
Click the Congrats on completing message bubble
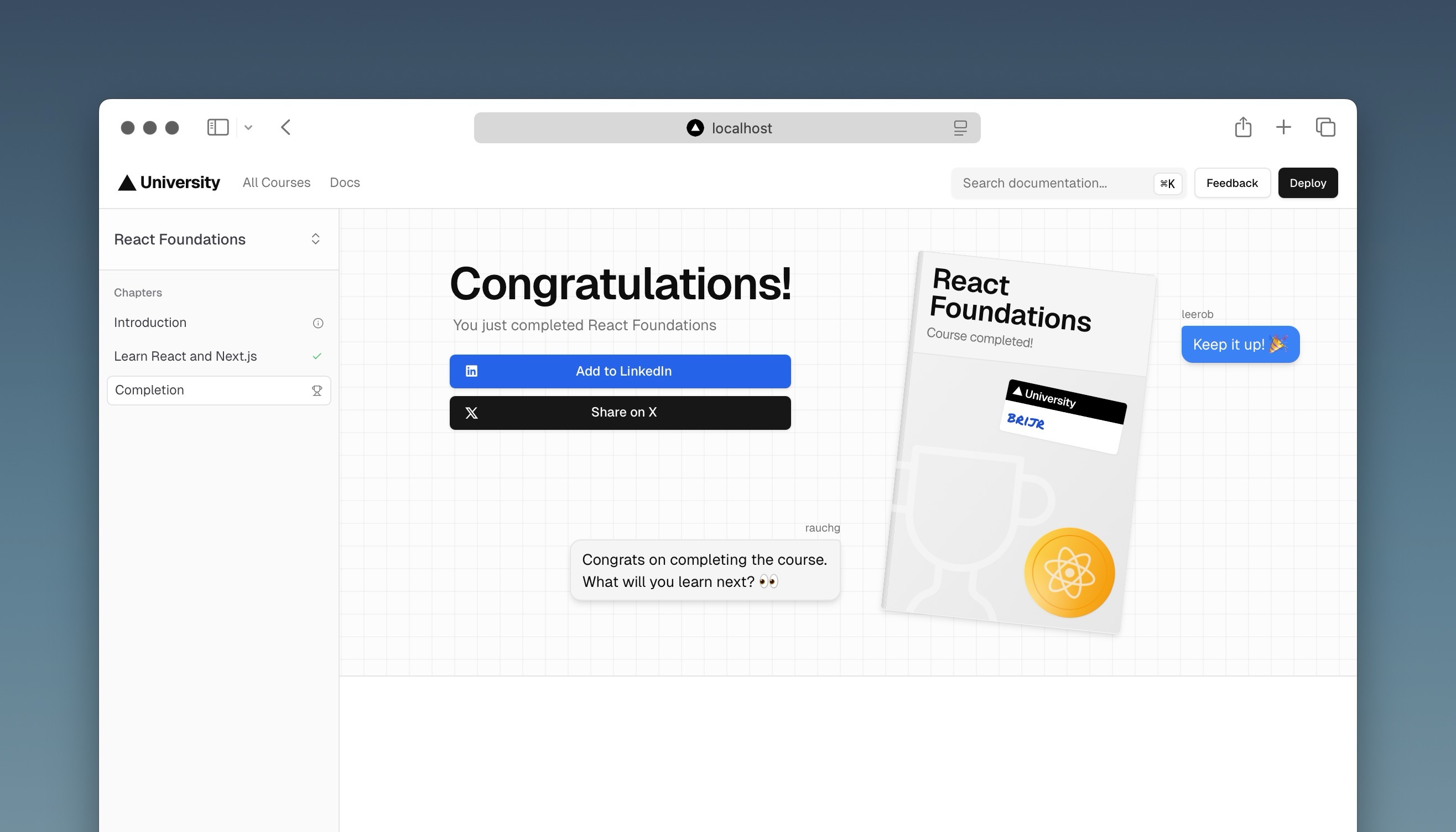pos(705,570)
